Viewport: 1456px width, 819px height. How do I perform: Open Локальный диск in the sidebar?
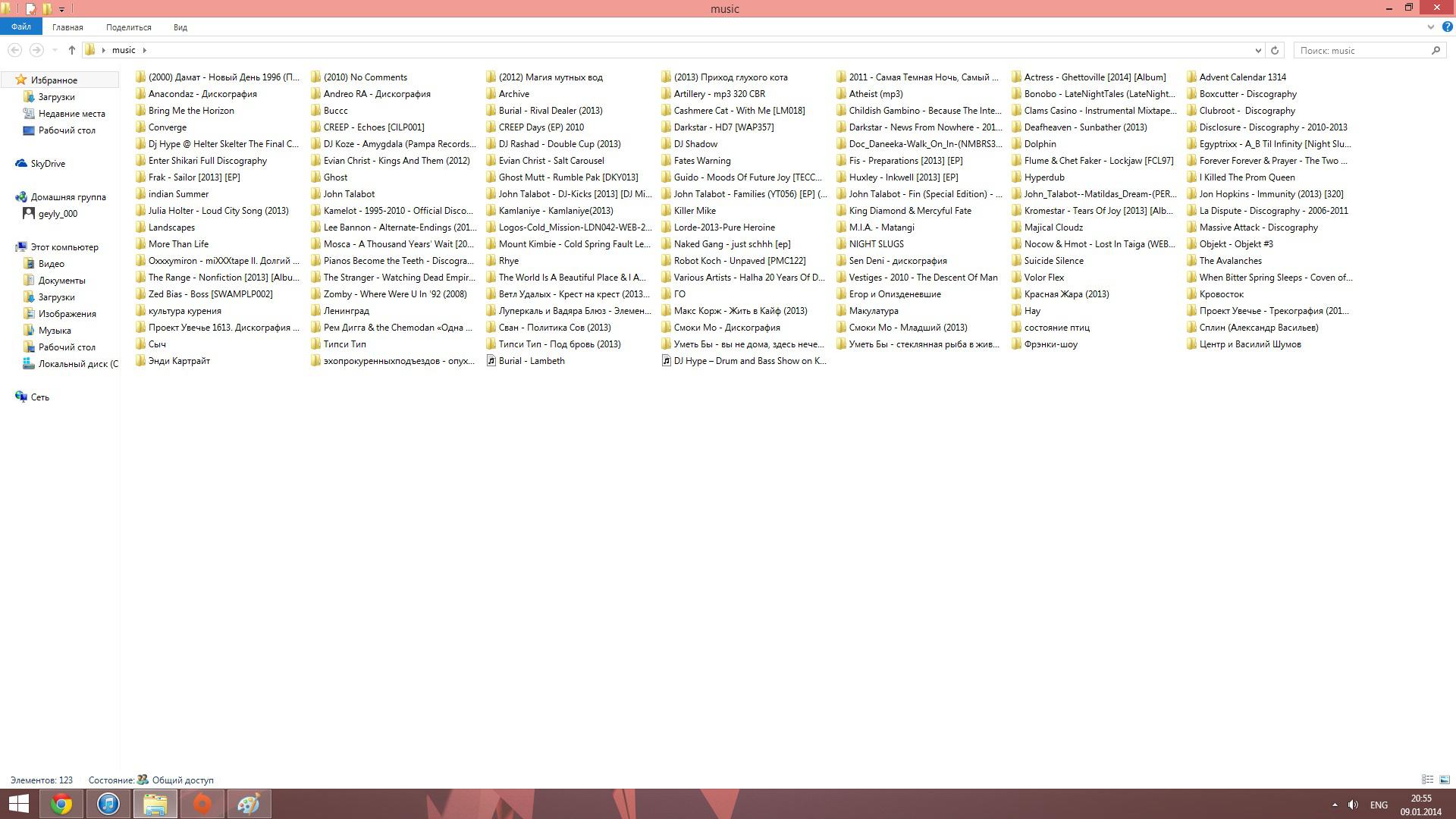tap(70, 364)
